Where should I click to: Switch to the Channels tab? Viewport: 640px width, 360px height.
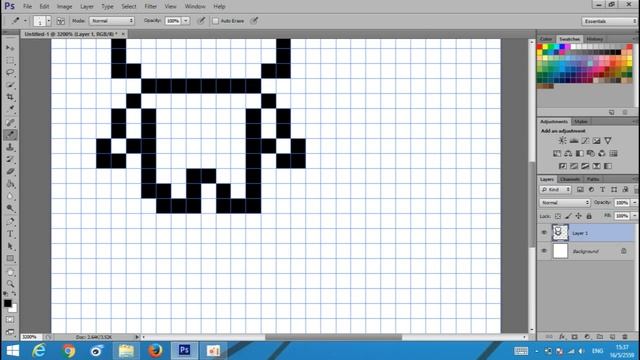[570, 179]
